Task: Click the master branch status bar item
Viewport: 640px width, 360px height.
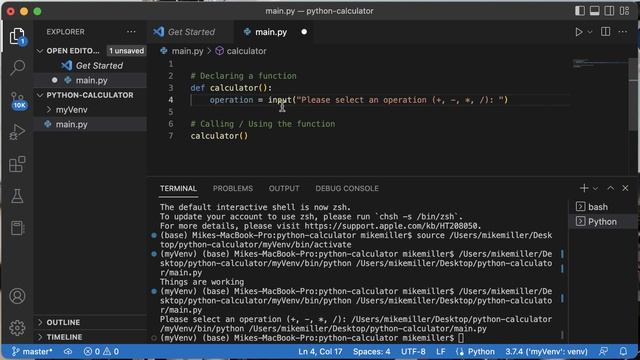Action: click(32, 351)
